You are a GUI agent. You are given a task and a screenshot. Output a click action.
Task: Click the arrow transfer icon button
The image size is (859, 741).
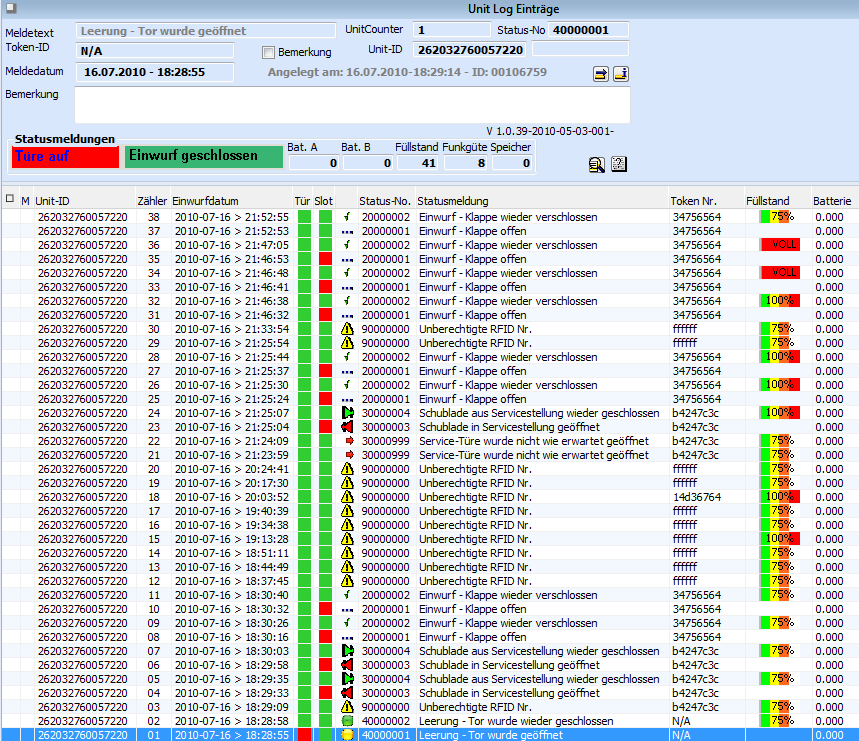tap(600, 74)
